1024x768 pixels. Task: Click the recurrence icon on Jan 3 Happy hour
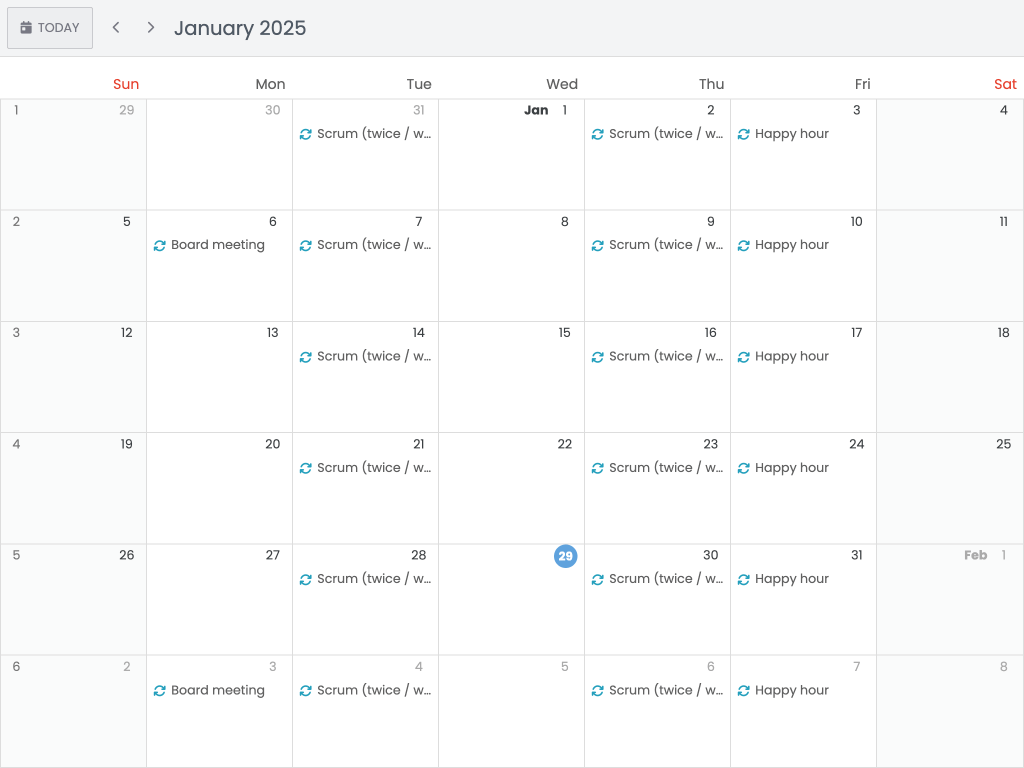[x=743, y=133]
